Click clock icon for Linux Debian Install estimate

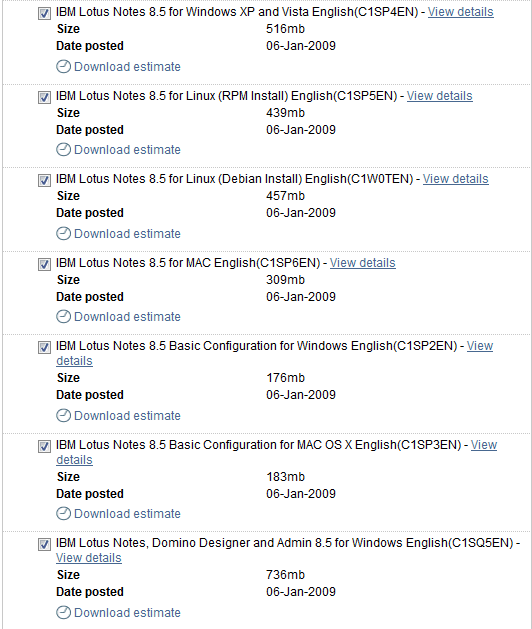(x=63, y=233)
